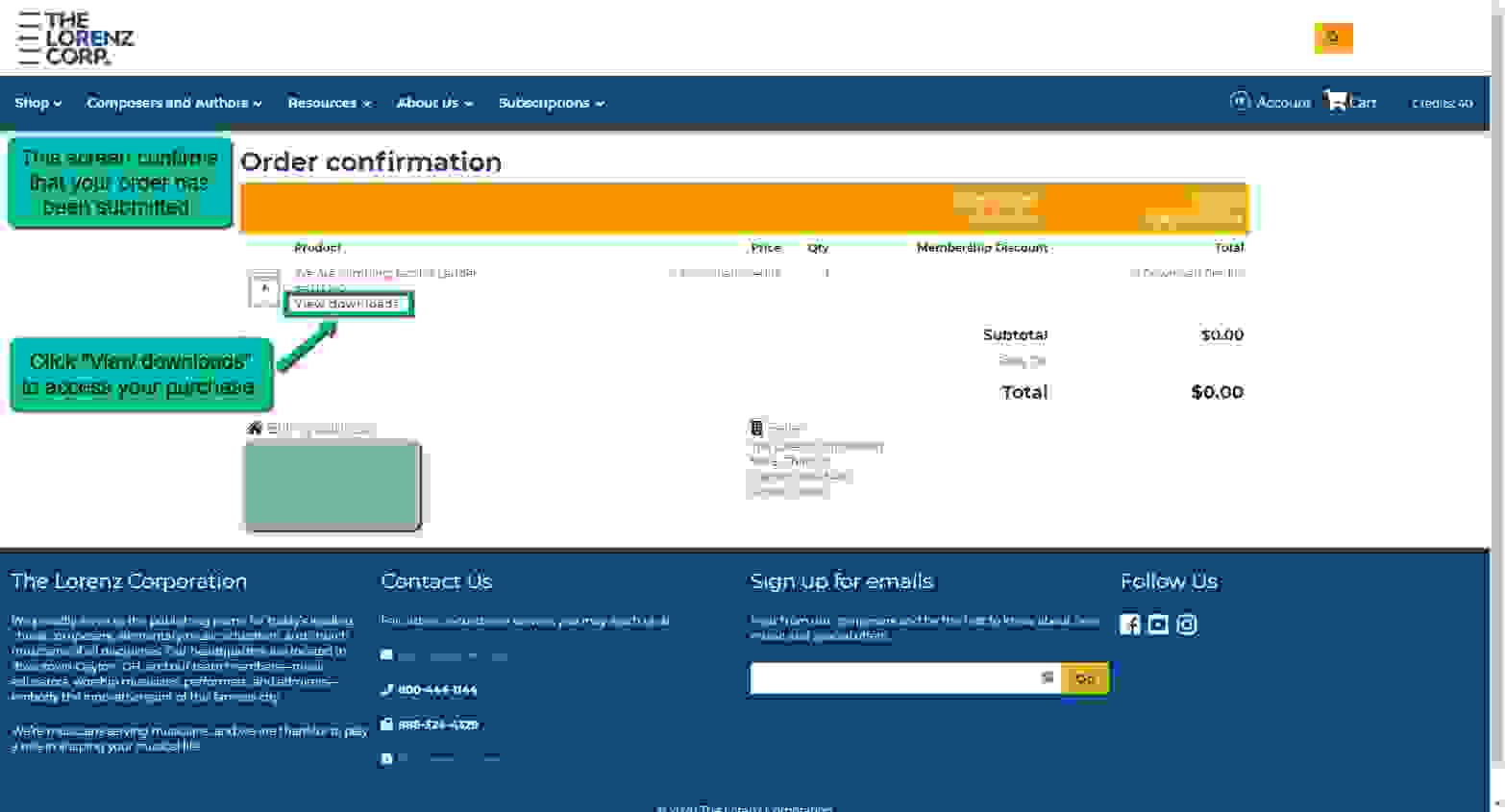
Task: Expand the About Us dropdown
Action: [435, 103]
